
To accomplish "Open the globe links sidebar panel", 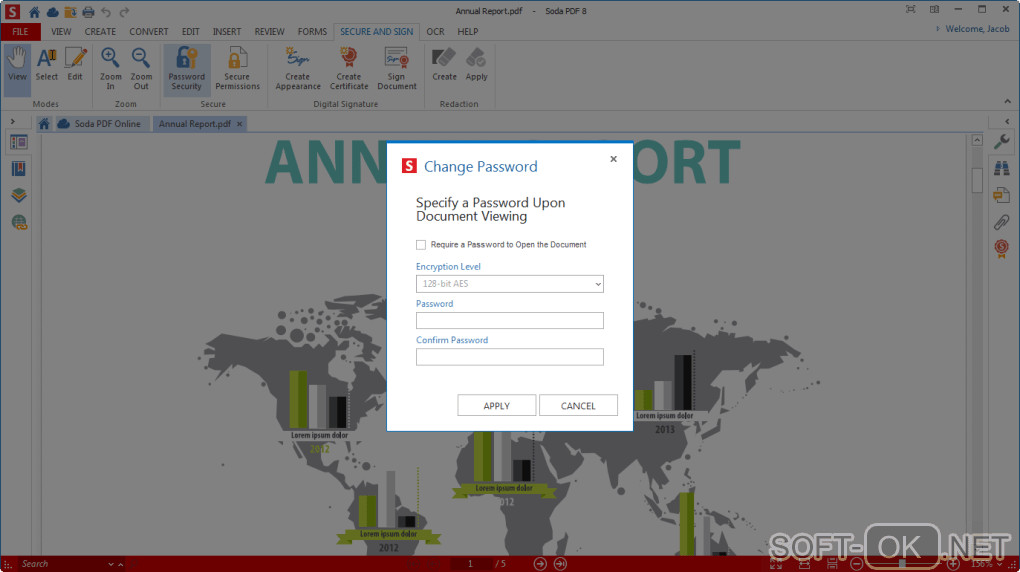I will click(x=19, y=223).
